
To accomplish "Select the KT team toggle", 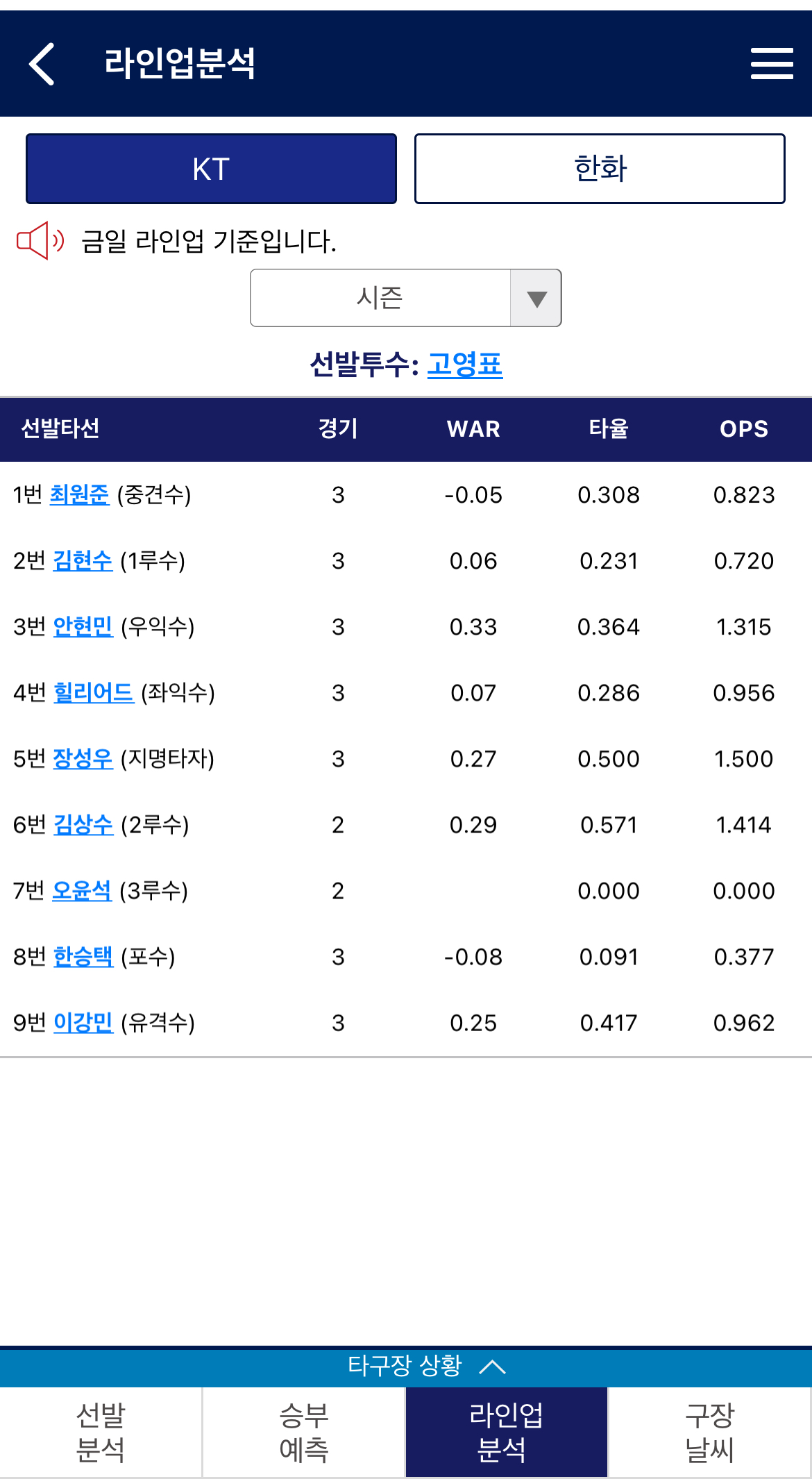I will coord(211,169).
